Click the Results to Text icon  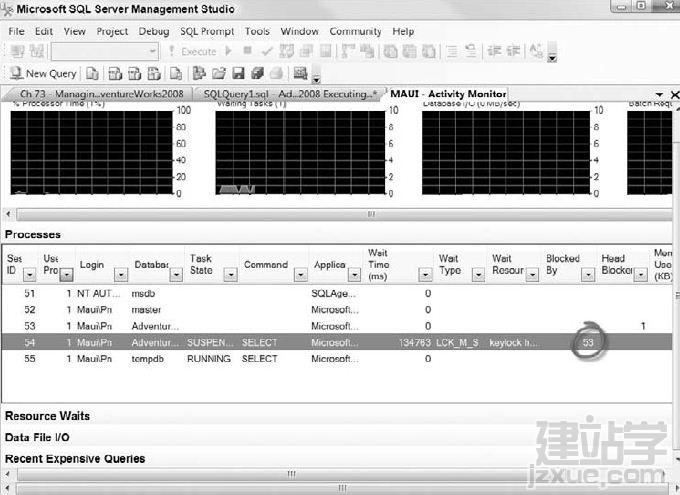click(x=390, y=51)
